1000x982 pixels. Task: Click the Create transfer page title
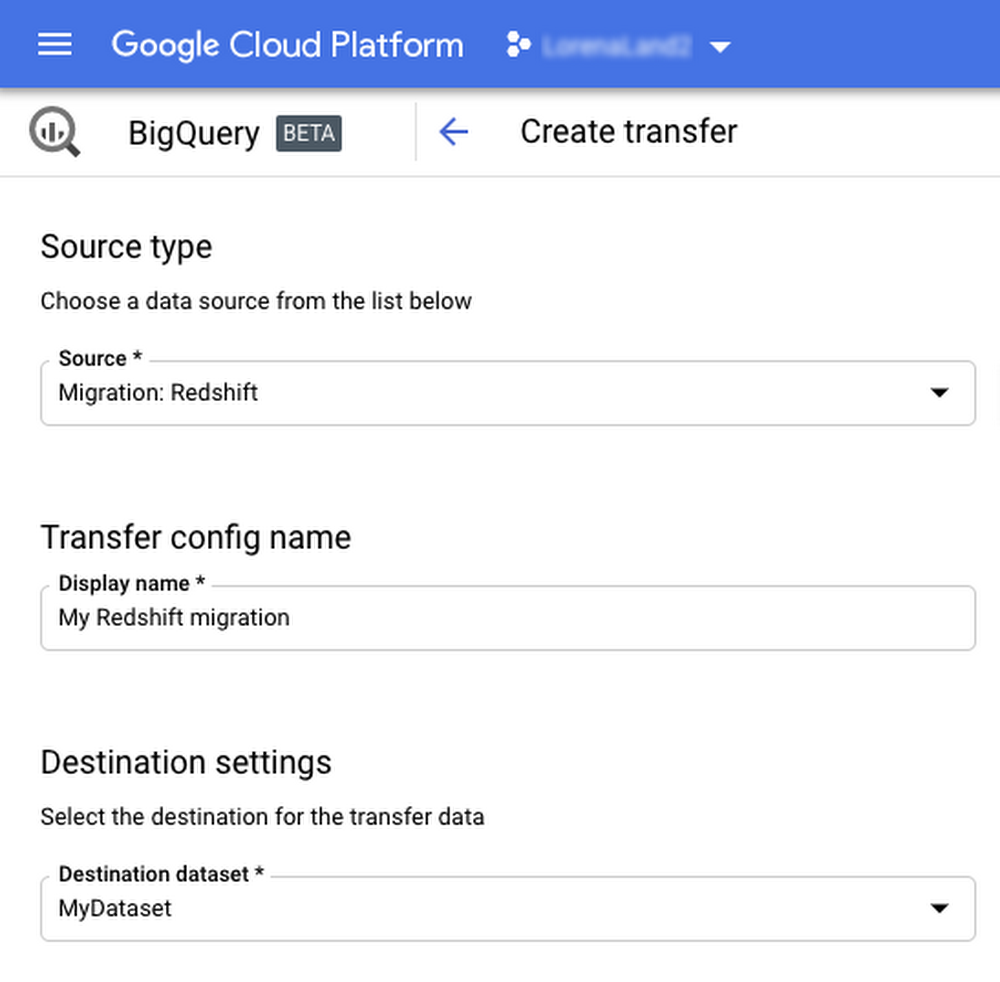pyautogui.click(x=629, y=131)
